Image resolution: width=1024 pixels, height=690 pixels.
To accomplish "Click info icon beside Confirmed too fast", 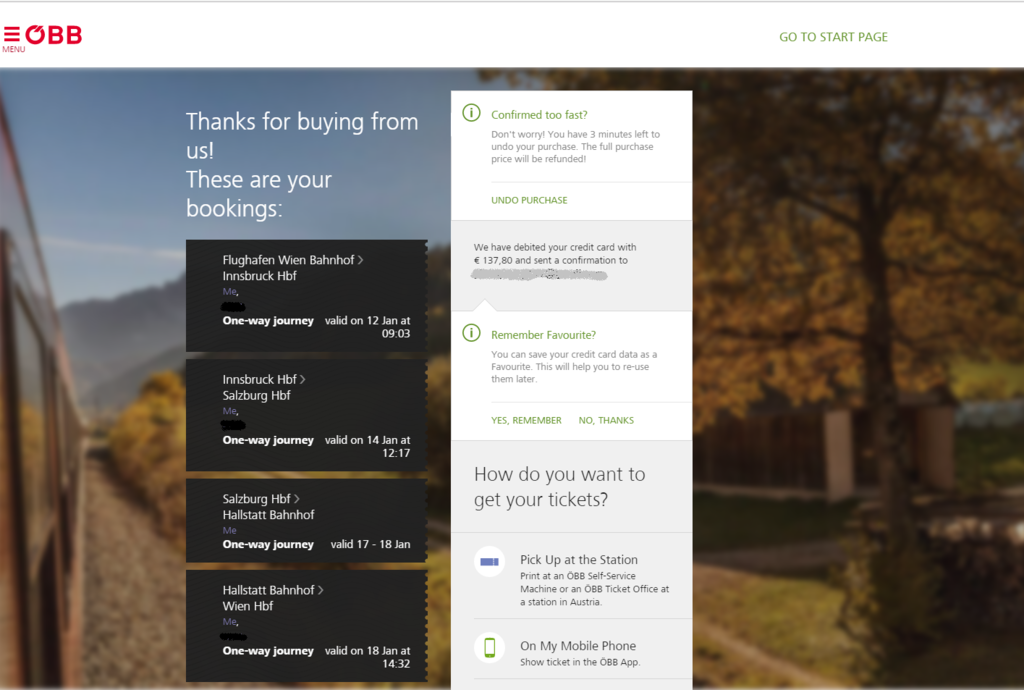I will [x=472, y=113].
